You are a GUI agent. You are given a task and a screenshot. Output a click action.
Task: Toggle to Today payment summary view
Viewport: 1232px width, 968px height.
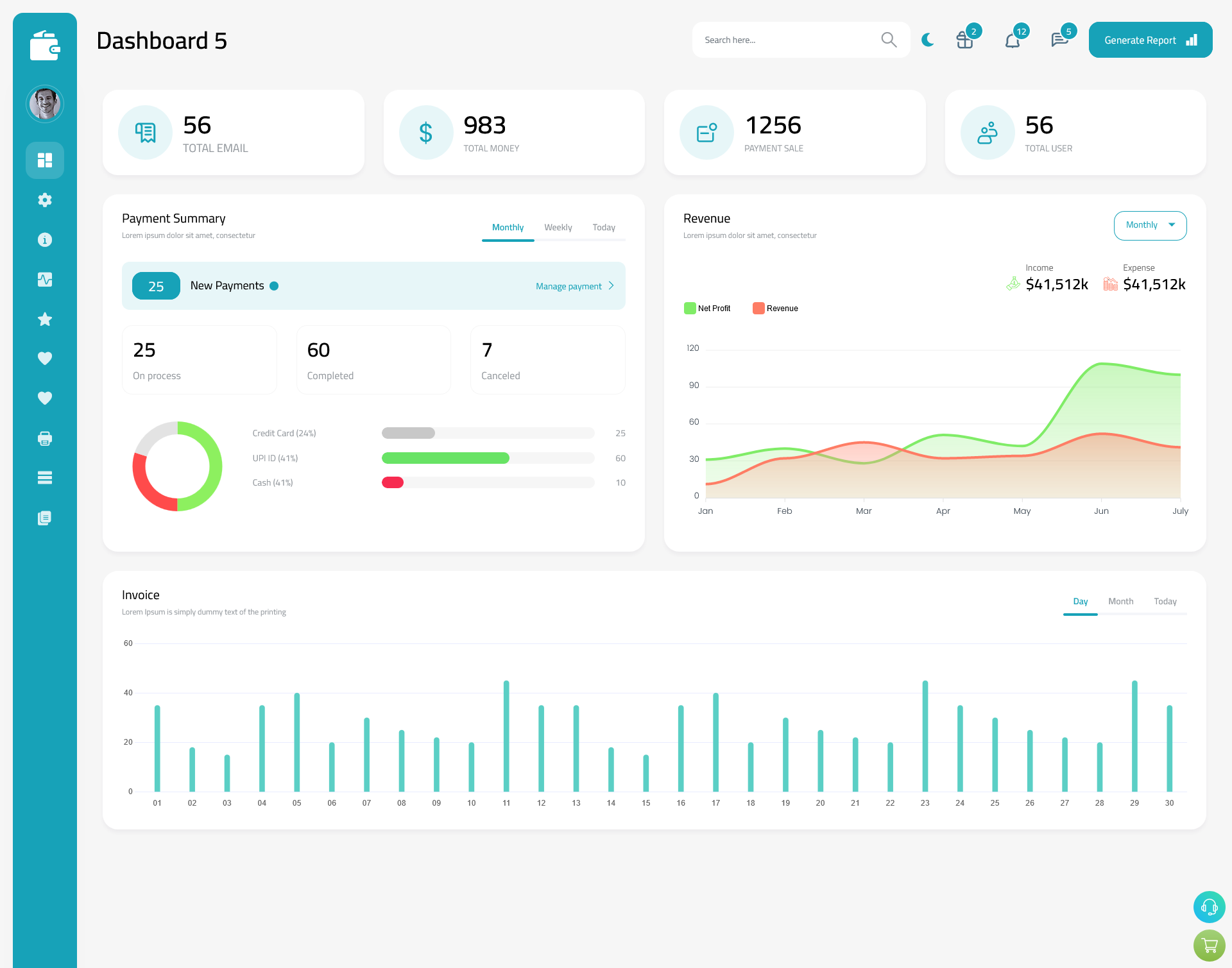tap(604, 227)
